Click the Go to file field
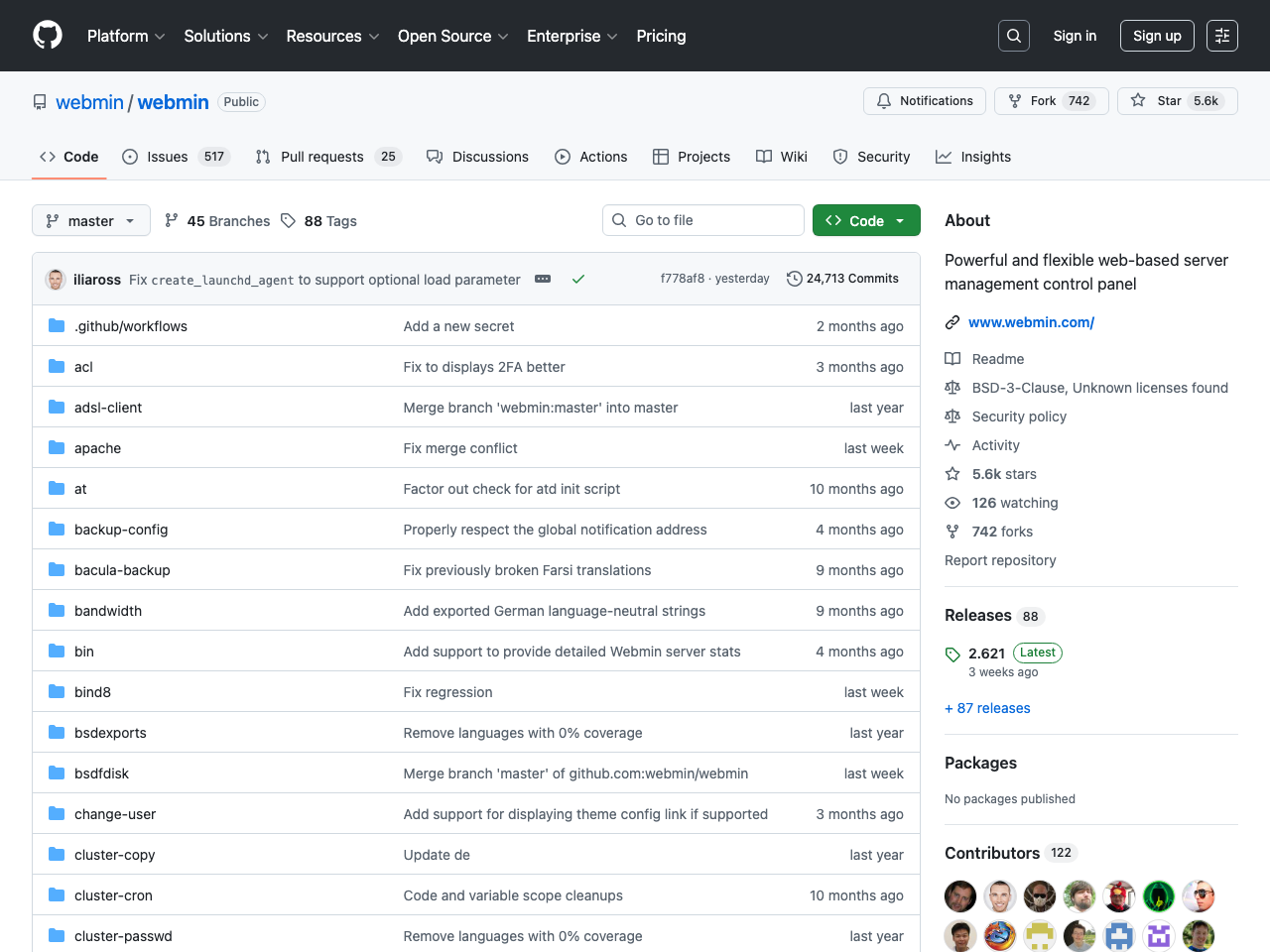Viewport: 1270px width, 952px height. point(702,220)
